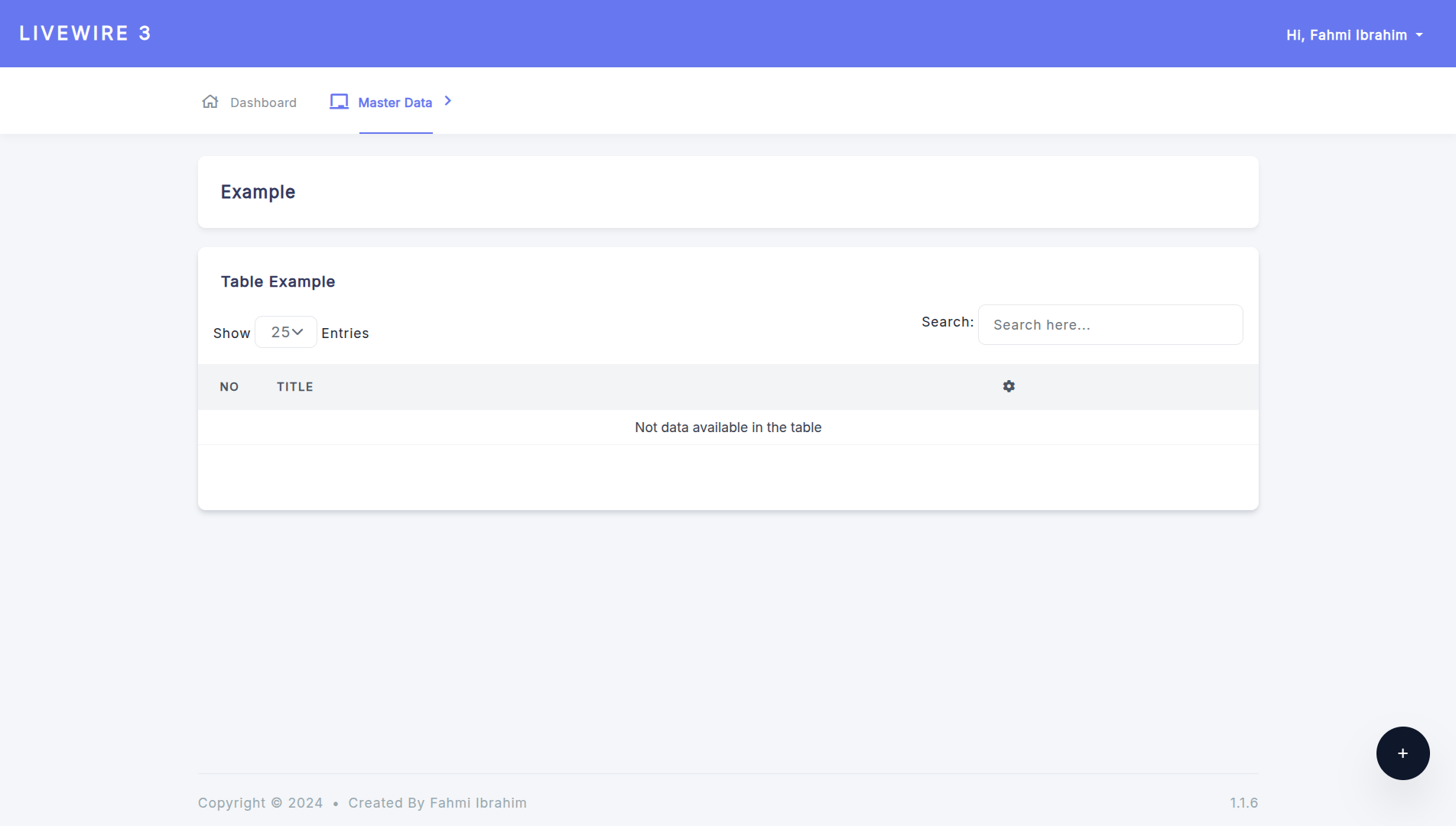Viewport: 1456px width, 826px height.
Task: Click the empty table message row
Action: tap(727, 428)
